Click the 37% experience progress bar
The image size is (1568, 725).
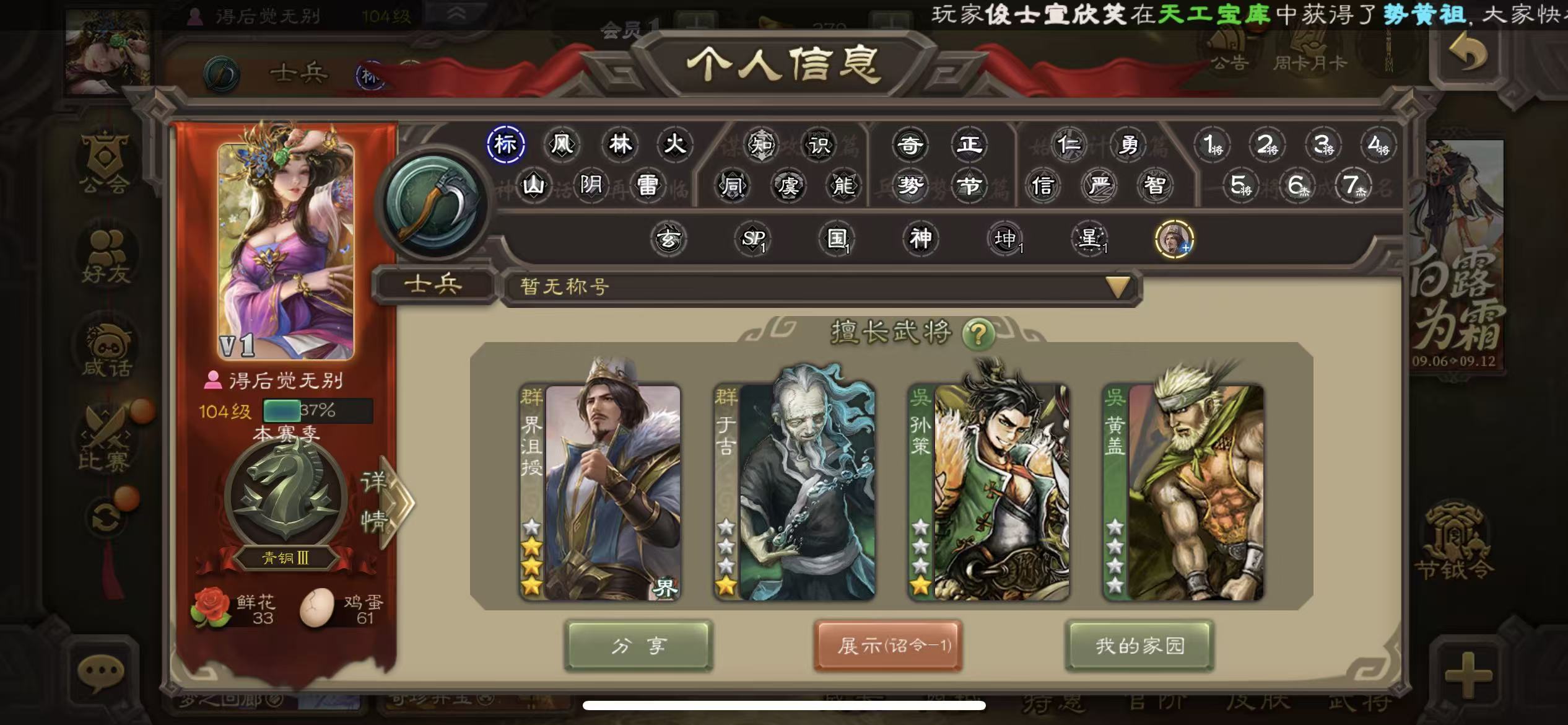point(318,410)
